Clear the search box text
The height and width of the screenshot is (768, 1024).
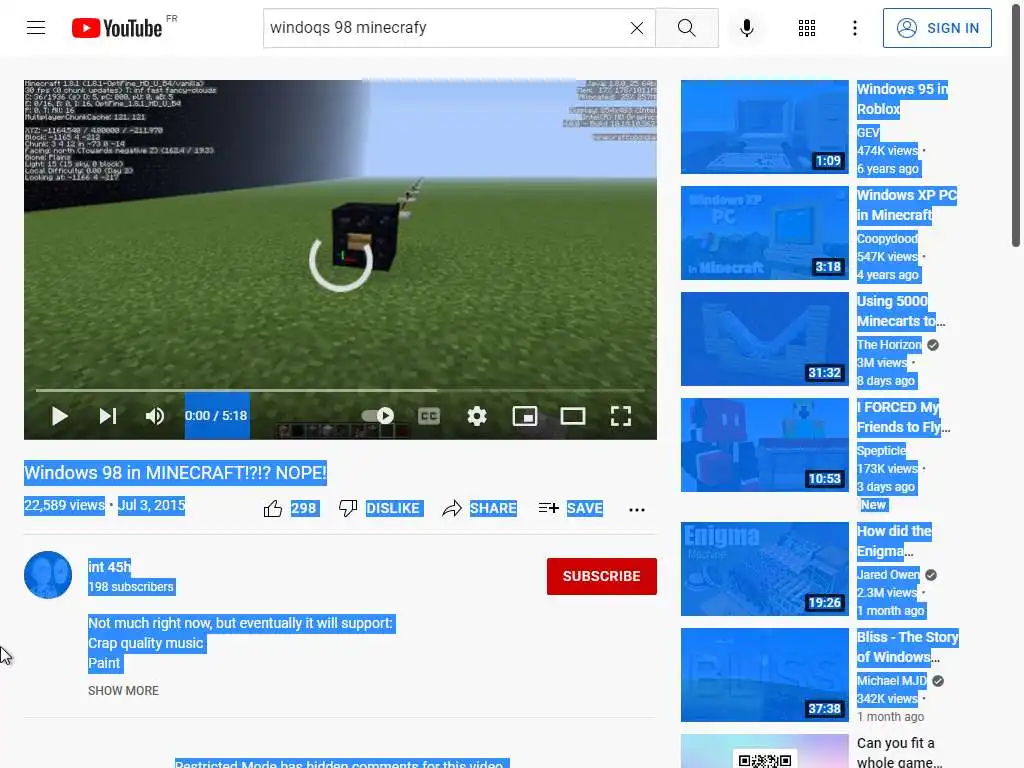click(x=637, y=28)
